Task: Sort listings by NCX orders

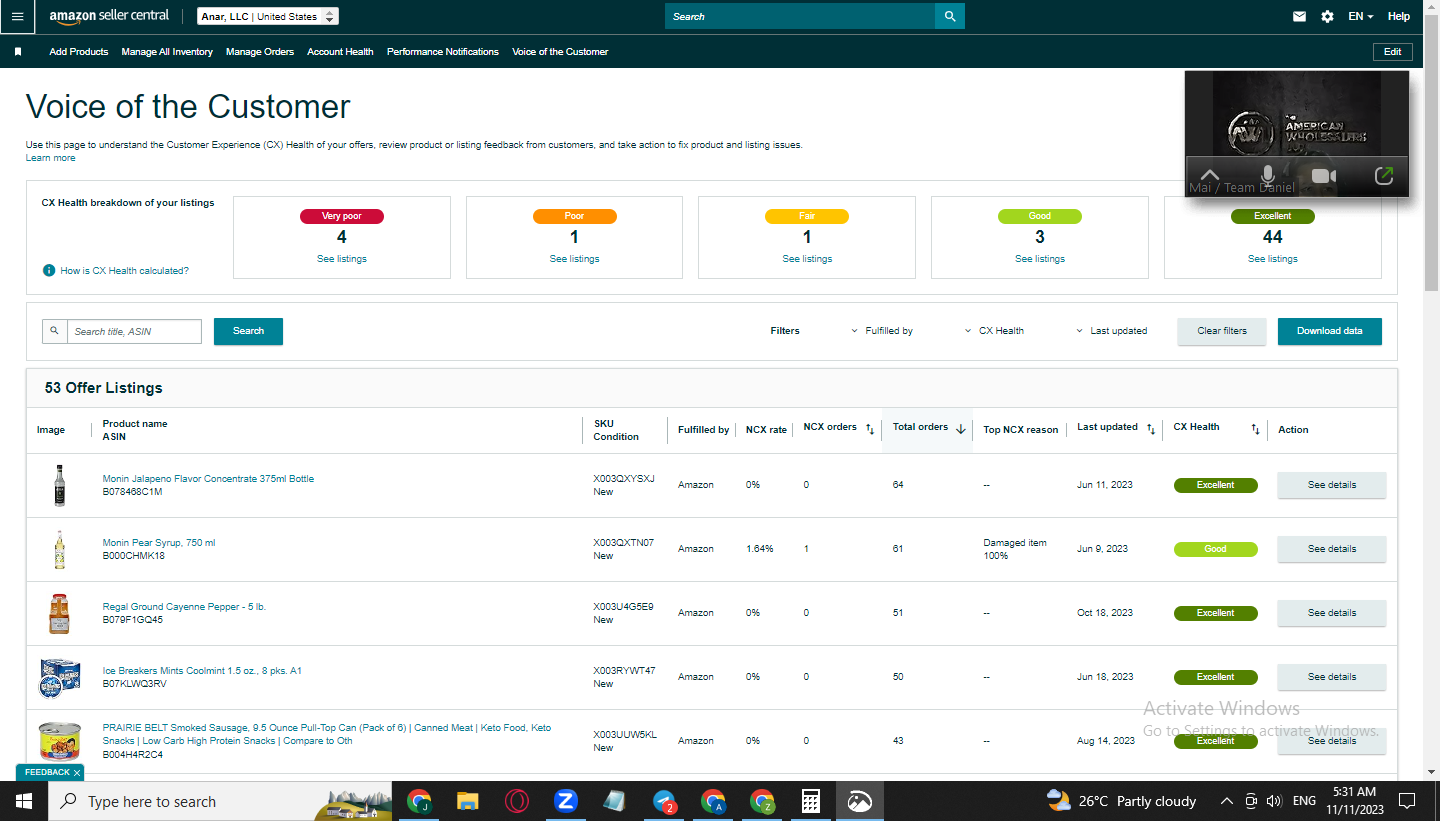Action: click(x=870, y=429)
